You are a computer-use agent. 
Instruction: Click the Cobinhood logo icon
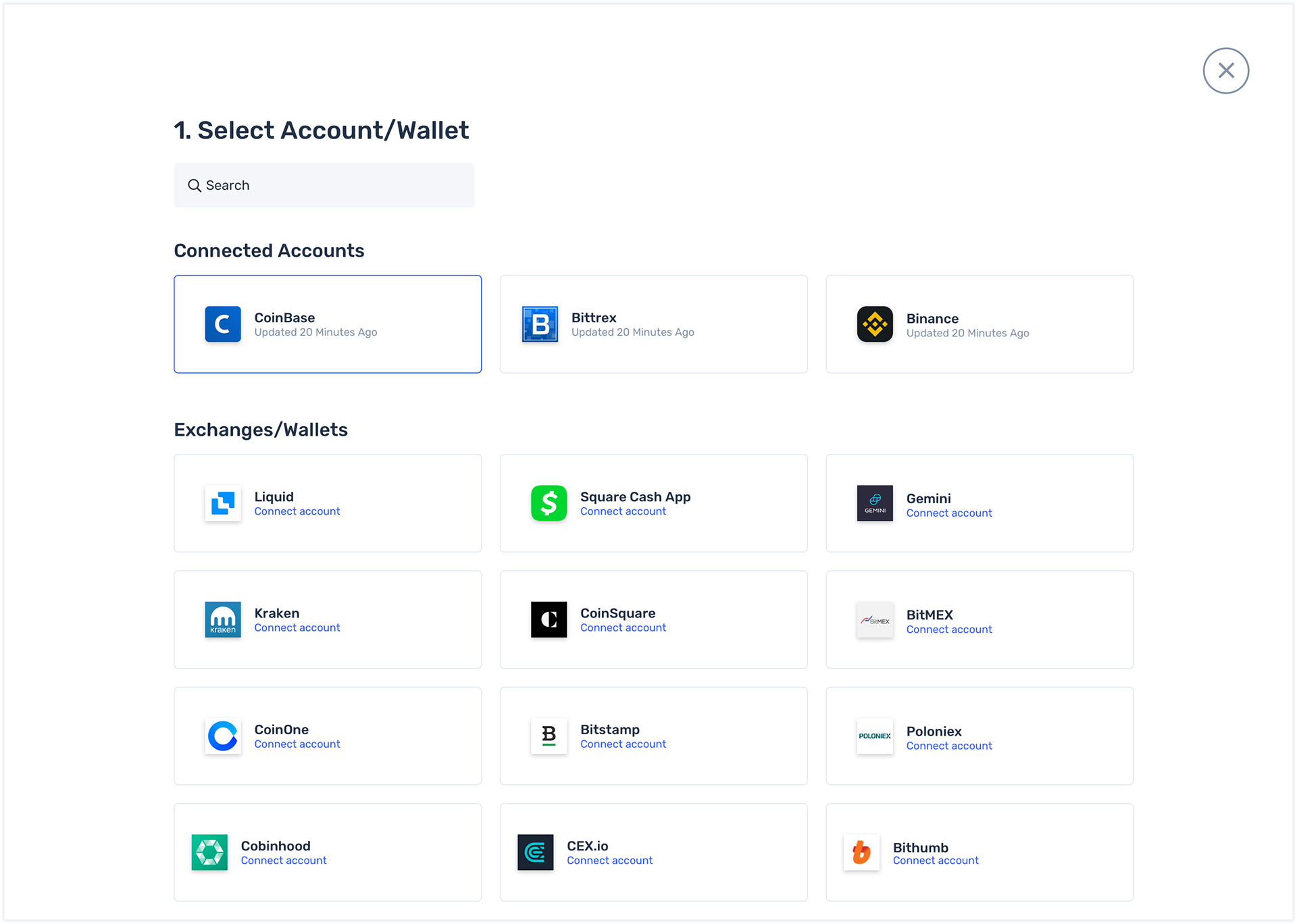tap(209, 852)
